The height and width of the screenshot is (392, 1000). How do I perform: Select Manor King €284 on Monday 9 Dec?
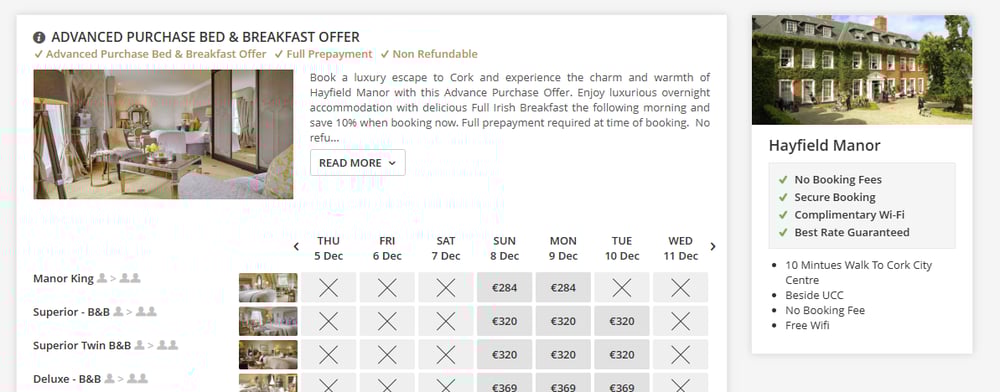click(563, 287)
